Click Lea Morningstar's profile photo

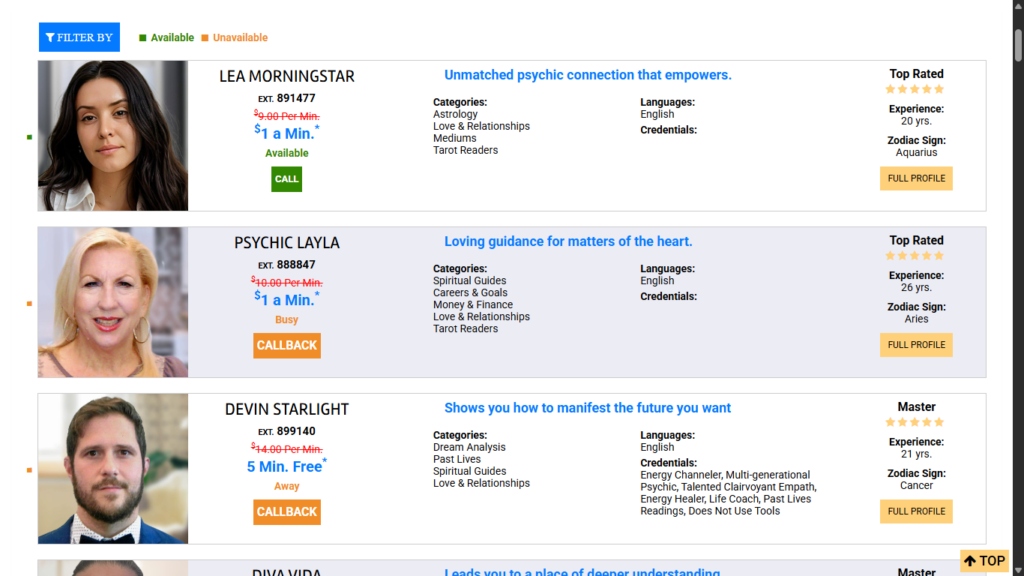pyautogui.click(x=113, y=136)
